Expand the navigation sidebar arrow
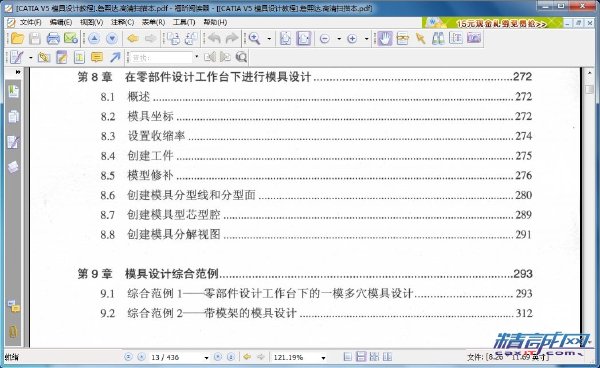The image size is (600, 368). coord(18,72)
